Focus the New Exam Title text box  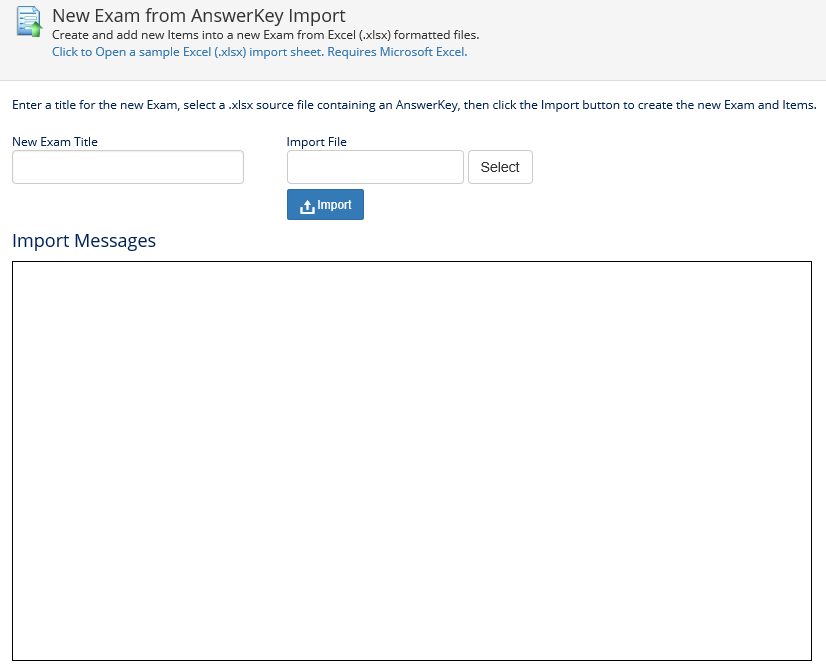[x=127, y=167]
